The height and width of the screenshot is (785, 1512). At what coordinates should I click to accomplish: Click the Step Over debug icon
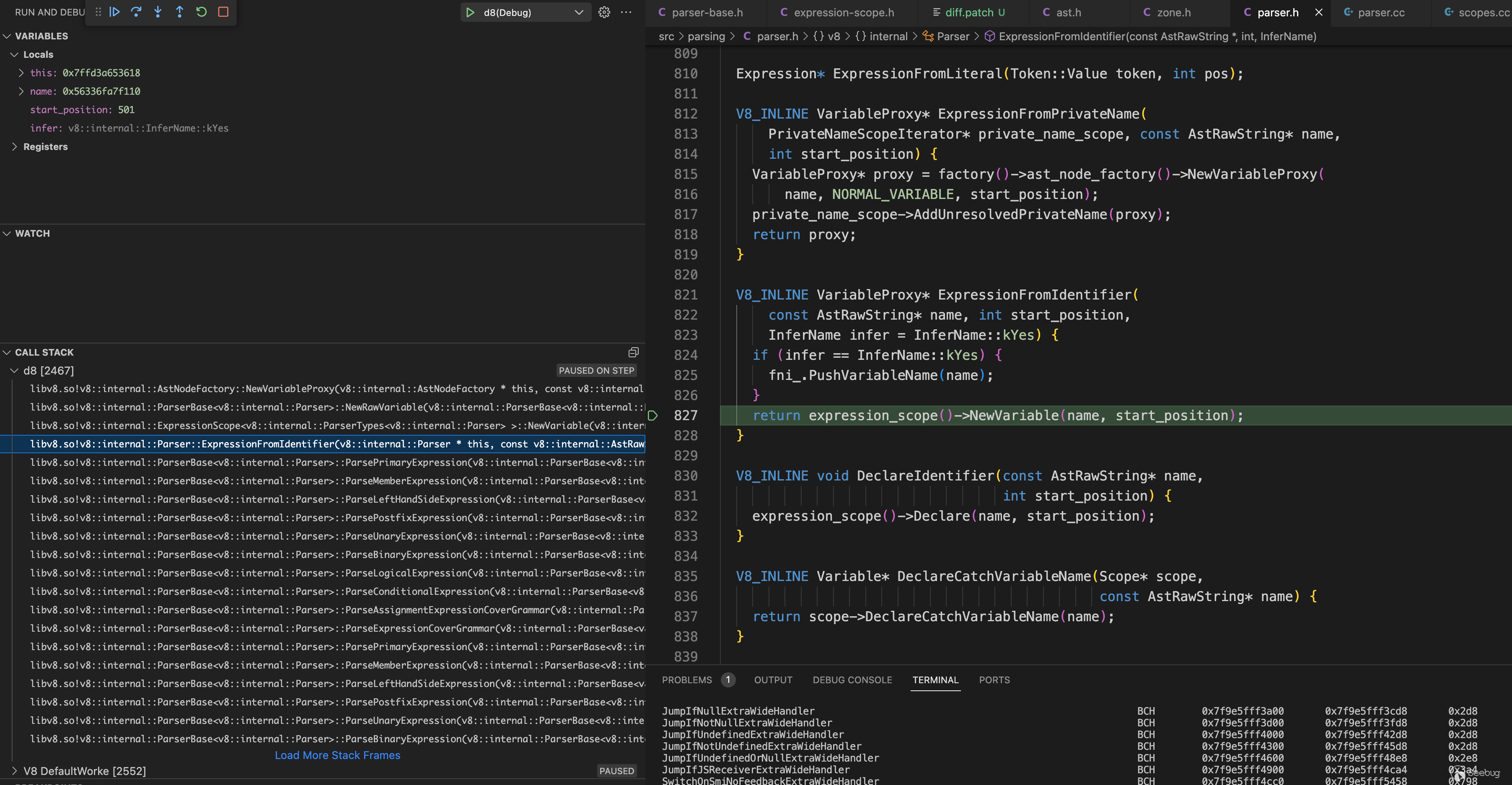136,12
